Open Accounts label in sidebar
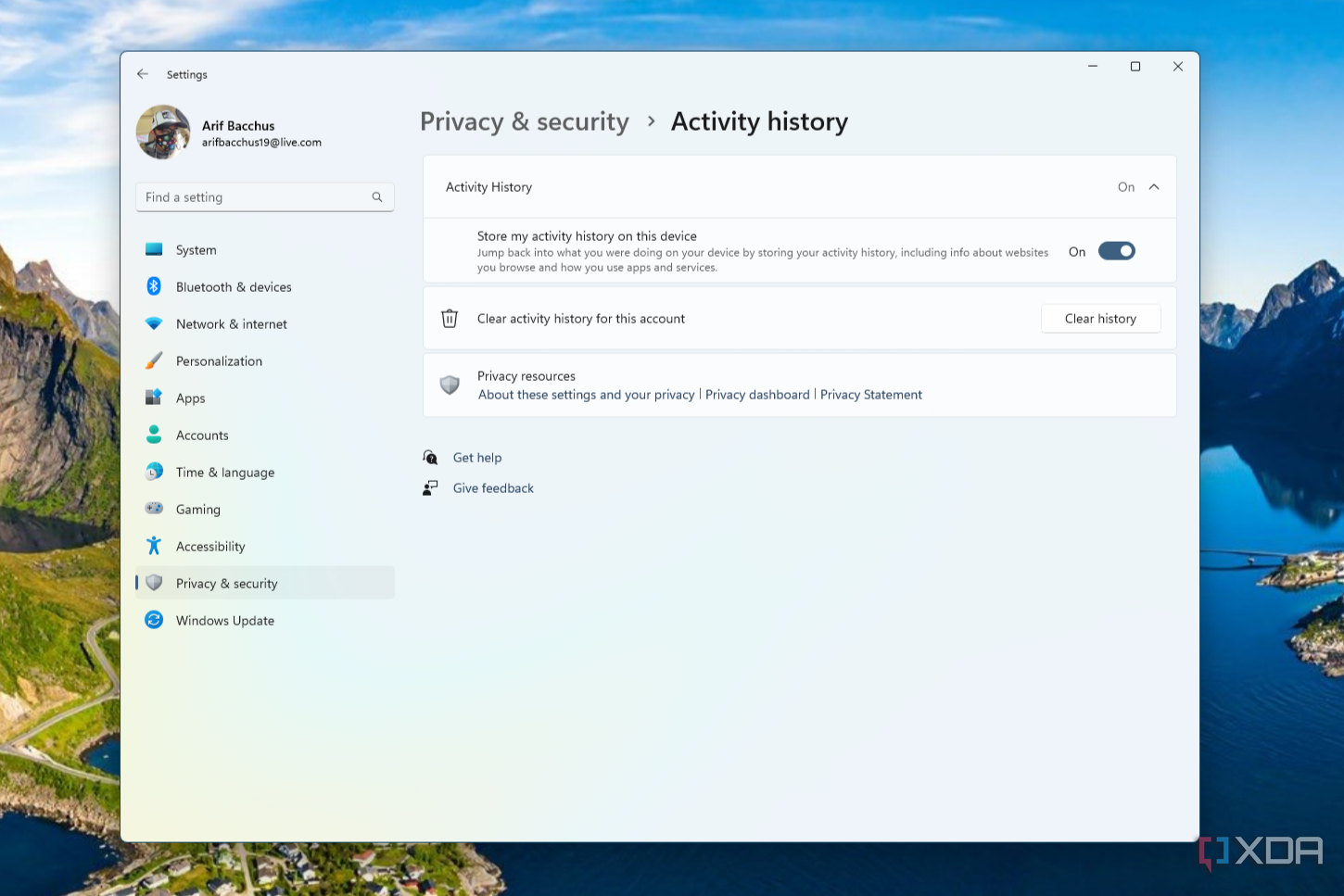The height and width of the screenshot is (896, 1344). (x=202, y=435)
